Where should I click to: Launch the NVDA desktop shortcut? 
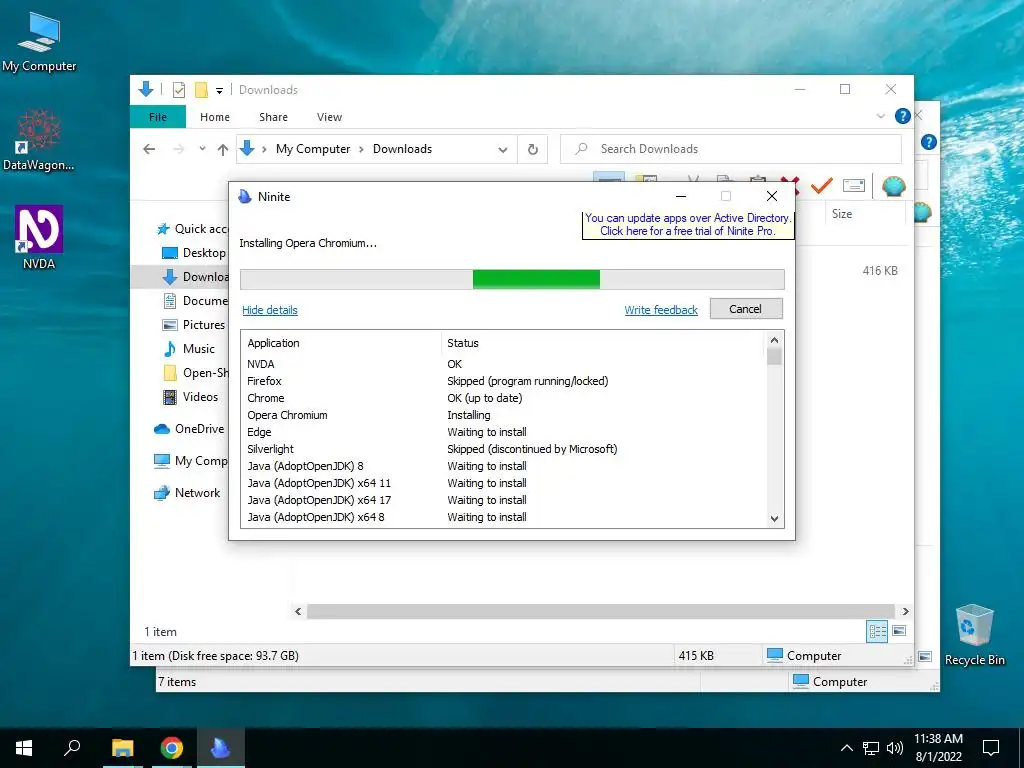(39, 238)
